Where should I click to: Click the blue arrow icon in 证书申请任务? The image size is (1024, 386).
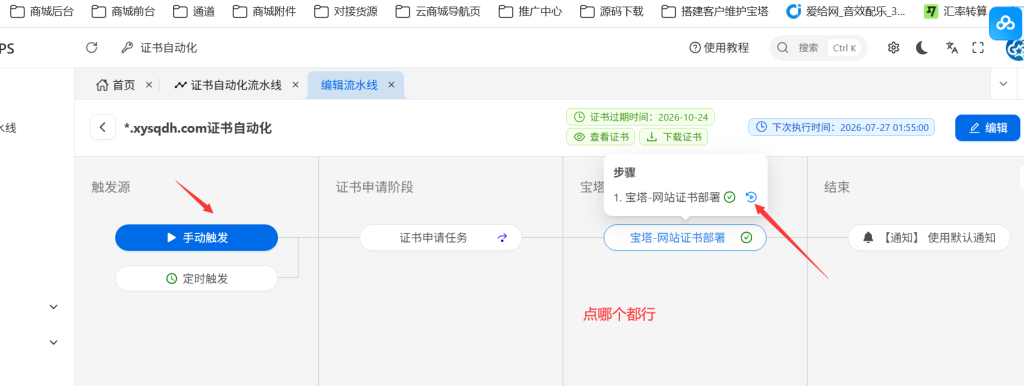pos(502,238)
